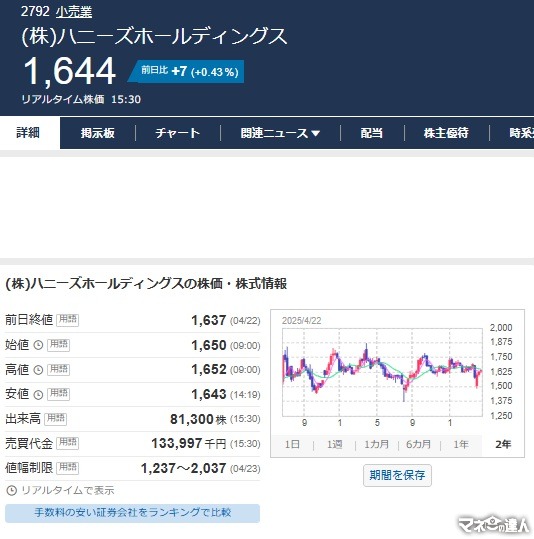Click the 前日比 +7 (+0.43%) badge
This screenshot has height=539, width=534.
(x=187, y=72)
